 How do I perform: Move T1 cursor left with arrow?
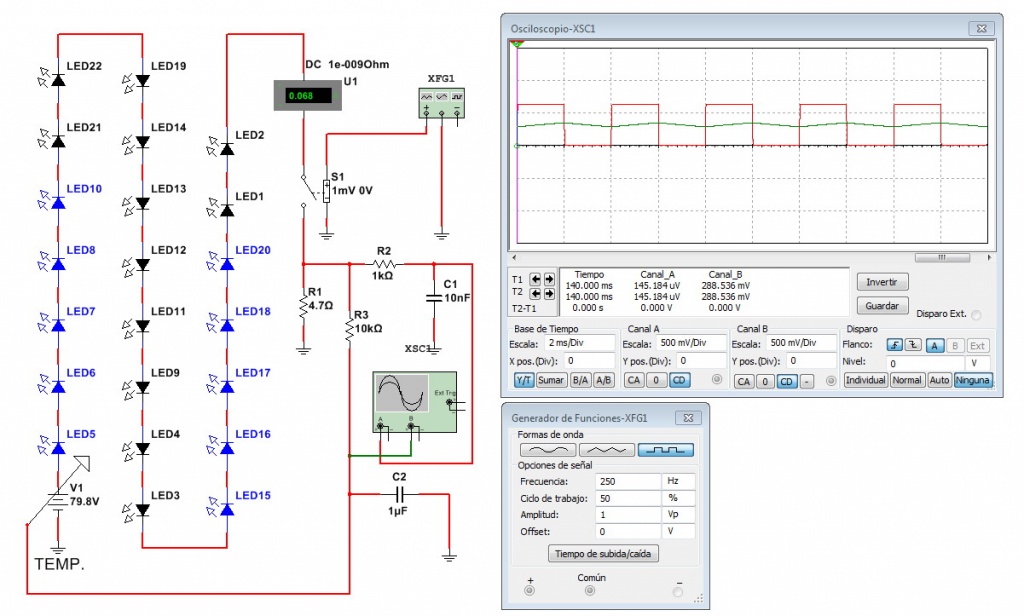point(534,279)
